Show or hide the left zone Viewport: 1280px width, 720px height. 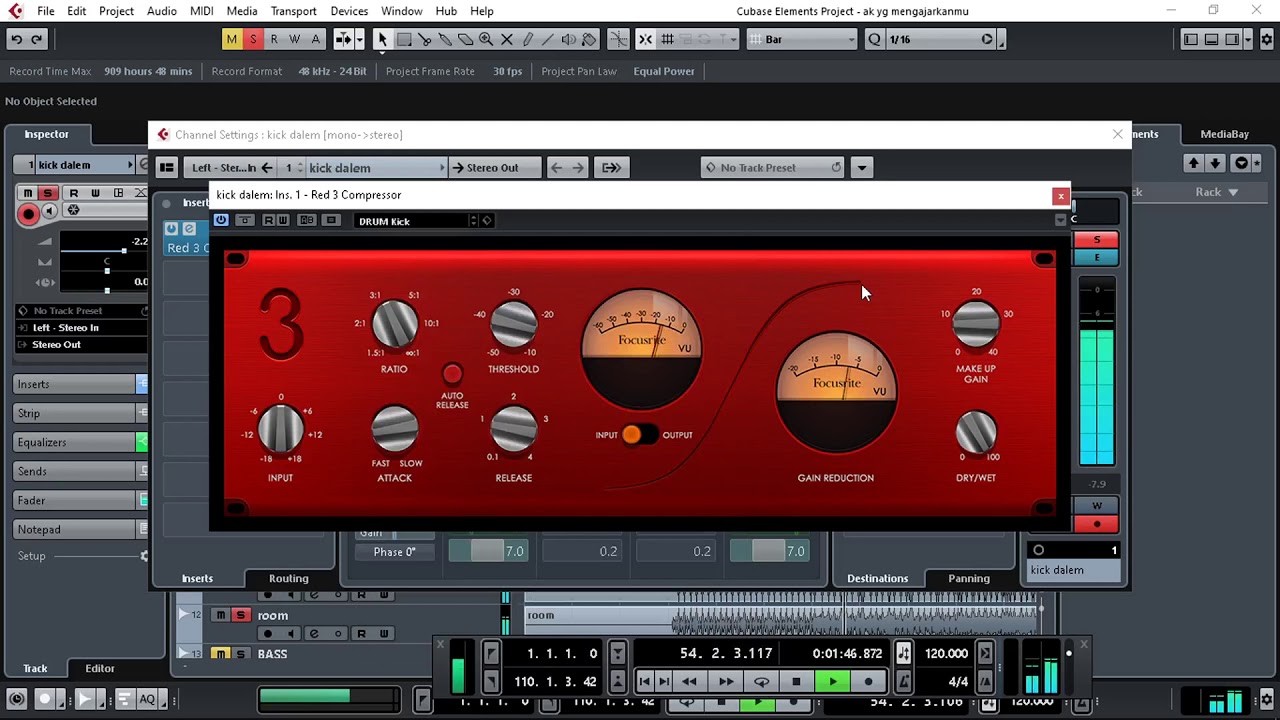[1190, 39]
